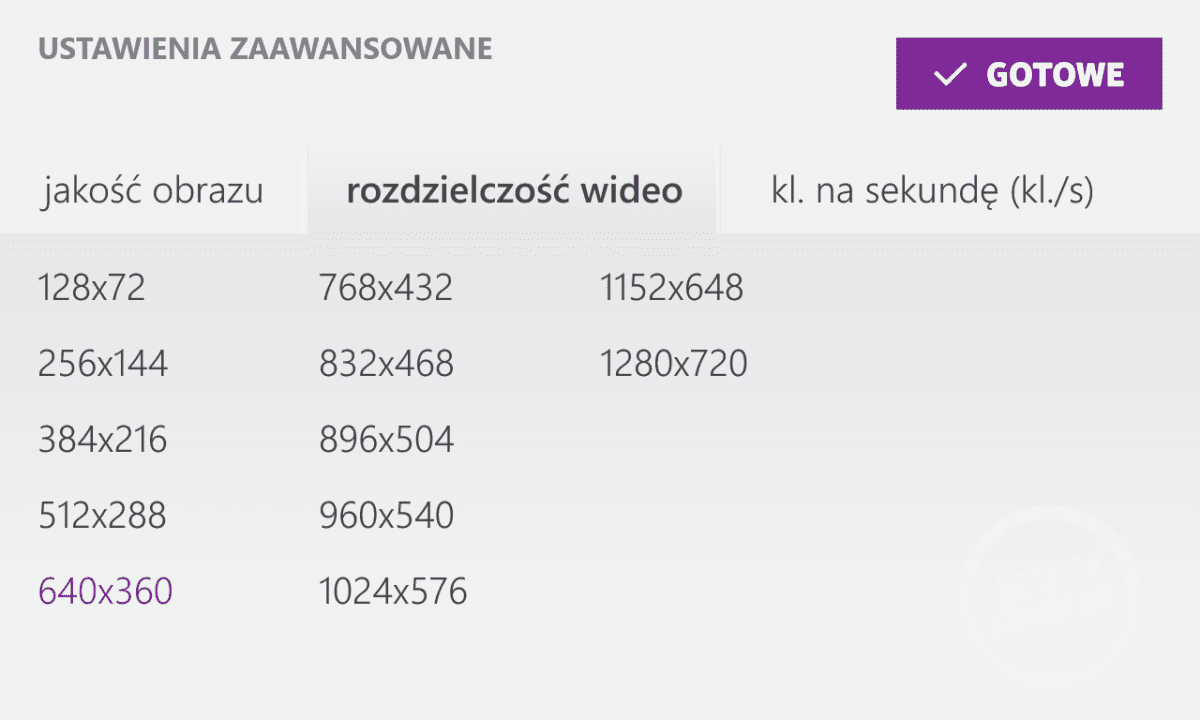Select the 960x540 resolution
The height and width of the screenshot is (720, 1200).
click(386, 516)
